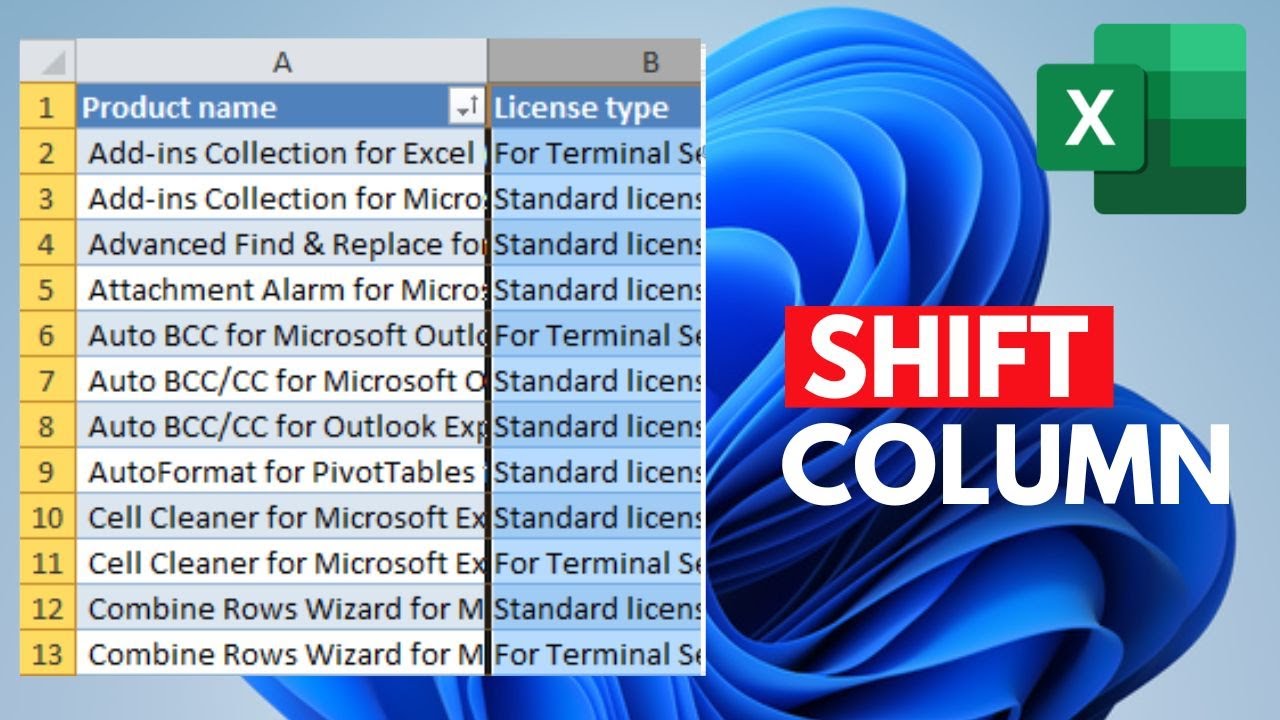Select row header 9
The image size is (1280, 720).
(48, 472)
